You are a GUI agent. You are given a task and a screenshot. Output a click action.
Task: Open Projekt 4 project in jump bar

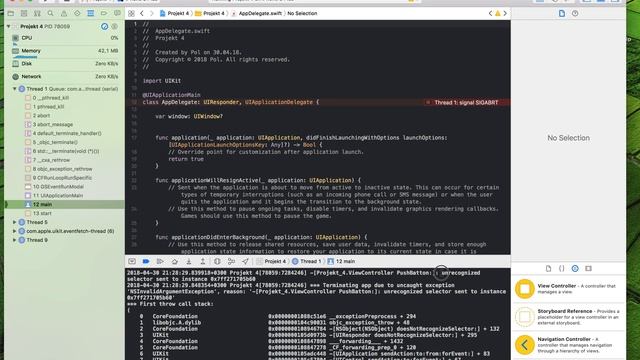click(x=174, y=13)
